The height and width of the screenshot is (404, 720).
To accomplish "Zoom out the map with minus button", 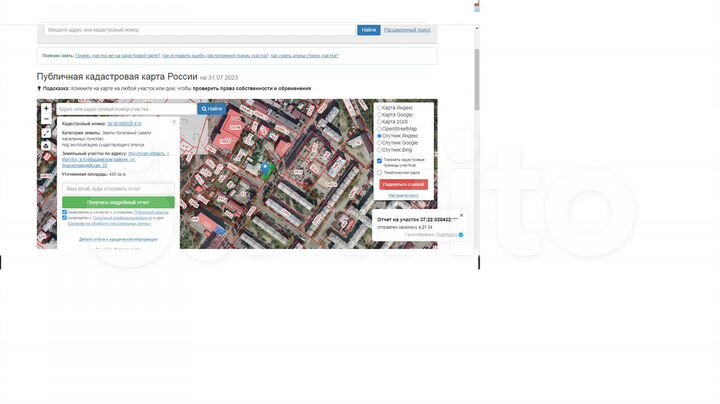I will click(46, 119).
